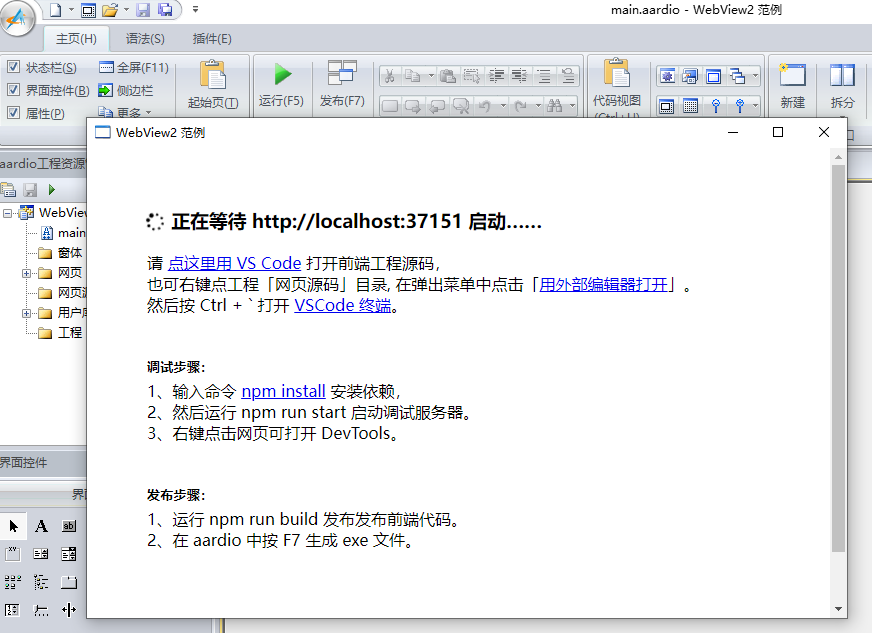Click the paste icon in ribbon
This screenshot has height=633, width=872.
tap(448, 76)
